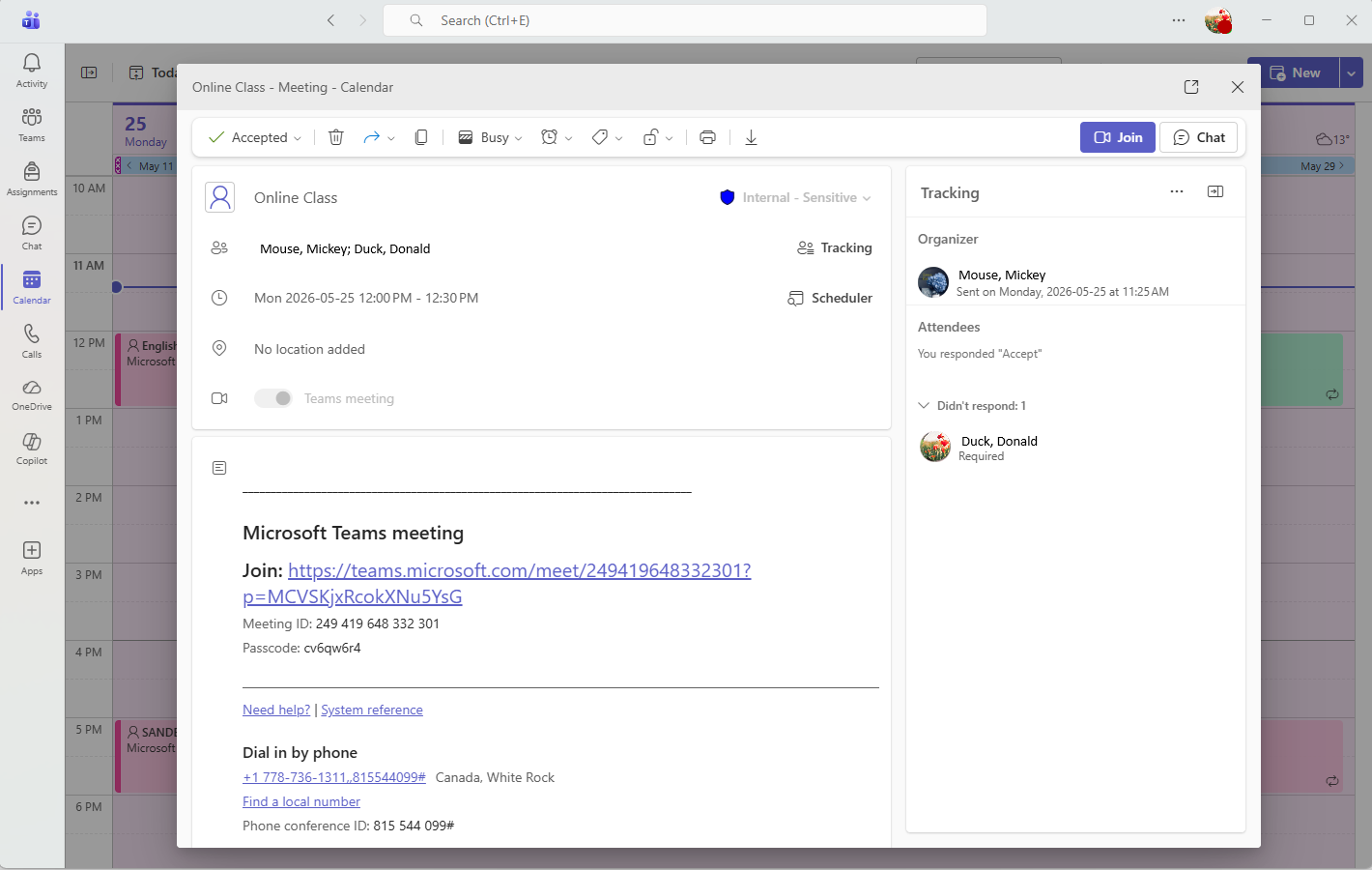
Task: Open the reminder options dropdown
Action: 557,137
